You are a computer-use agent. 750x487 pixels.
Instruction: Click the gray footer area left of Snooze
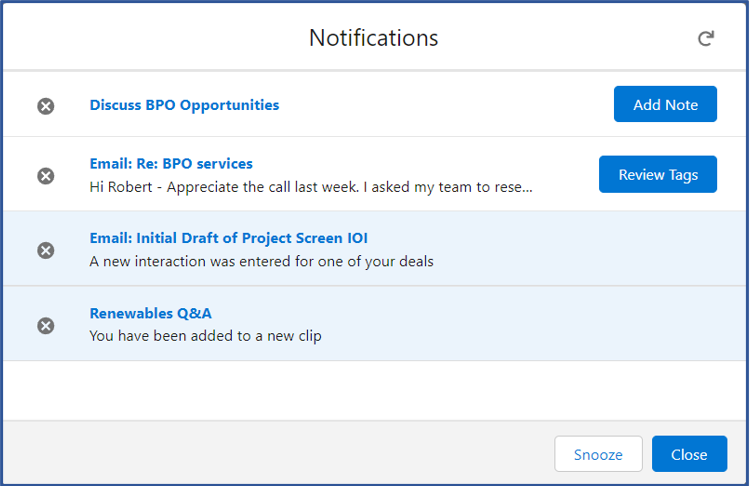(277, 454)
